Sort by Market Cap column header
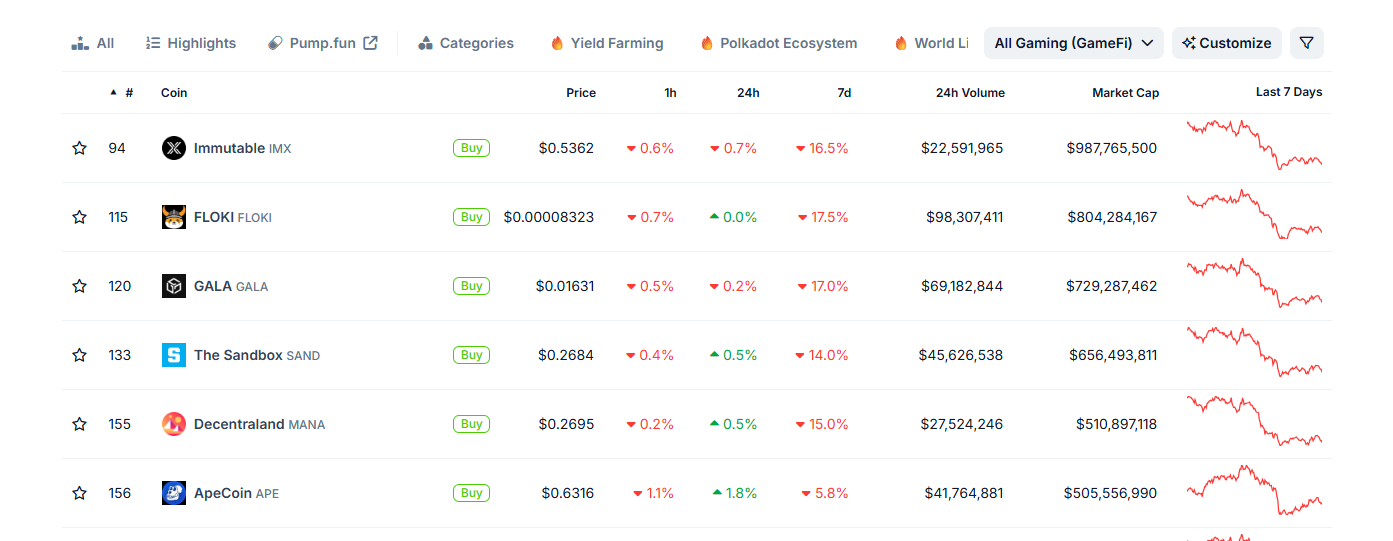The image size is (1393, 541). pos(1126,92)
